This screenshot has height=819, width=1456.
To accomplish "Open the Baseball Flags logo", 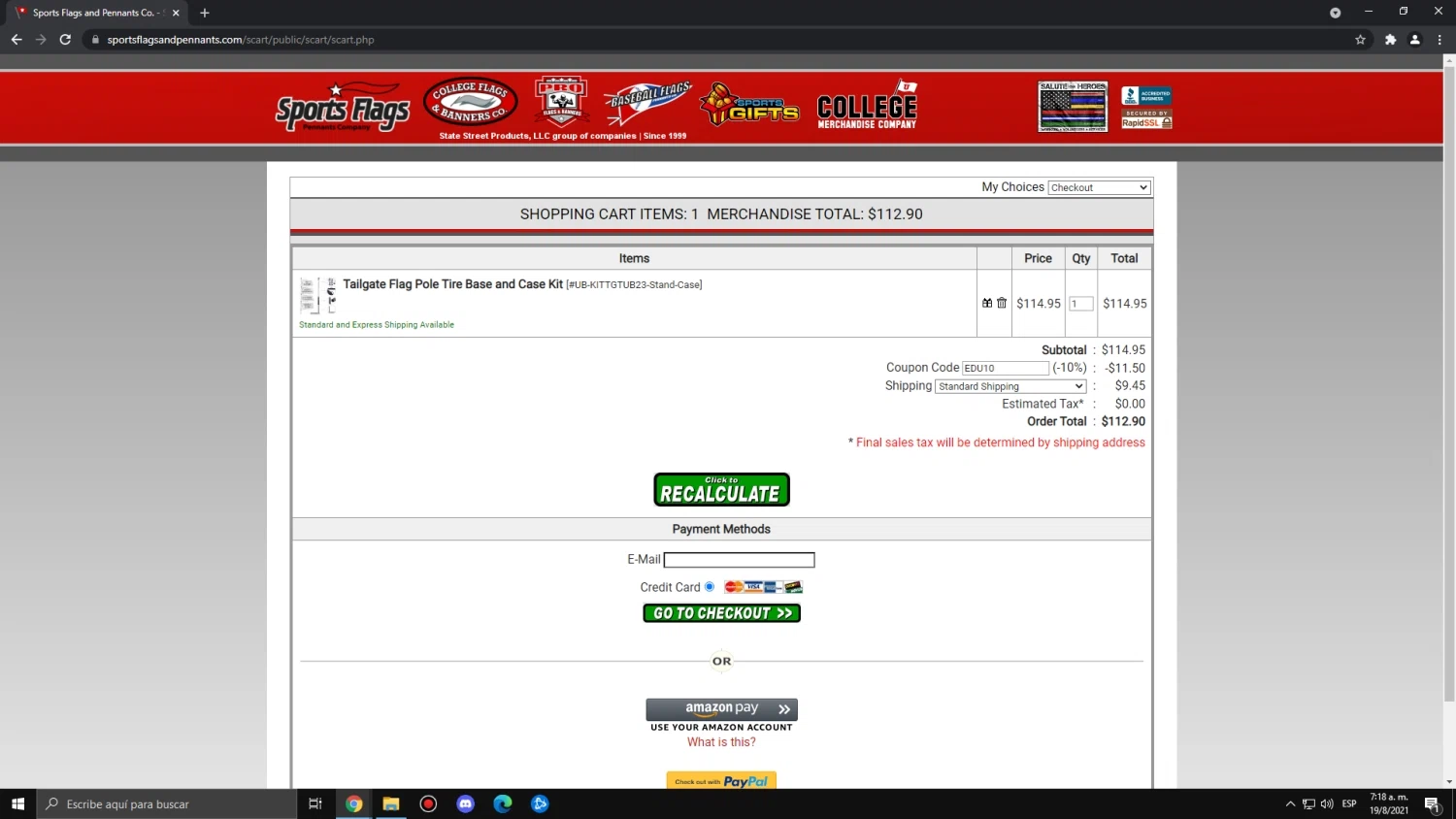I will click(646, 104).
